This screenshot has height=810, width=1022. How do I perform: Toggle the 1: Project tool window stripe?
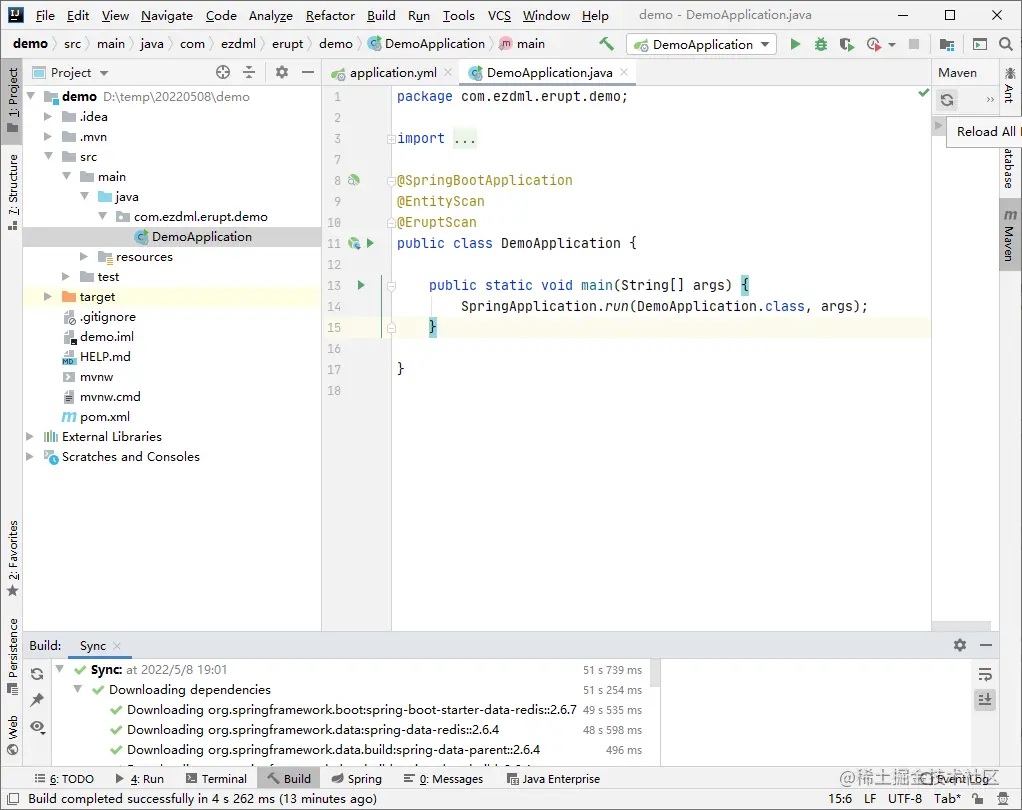coord(12,100)
